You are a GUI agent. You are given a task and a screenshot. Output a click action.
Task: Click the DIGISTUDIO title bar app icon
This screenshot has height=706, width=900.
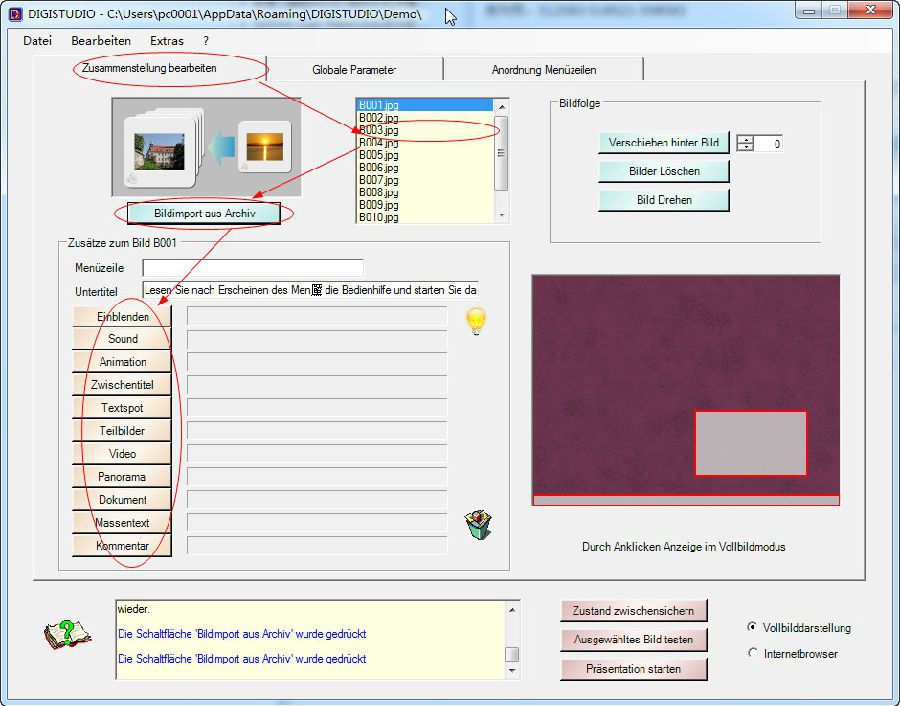[x=15, y=13]
